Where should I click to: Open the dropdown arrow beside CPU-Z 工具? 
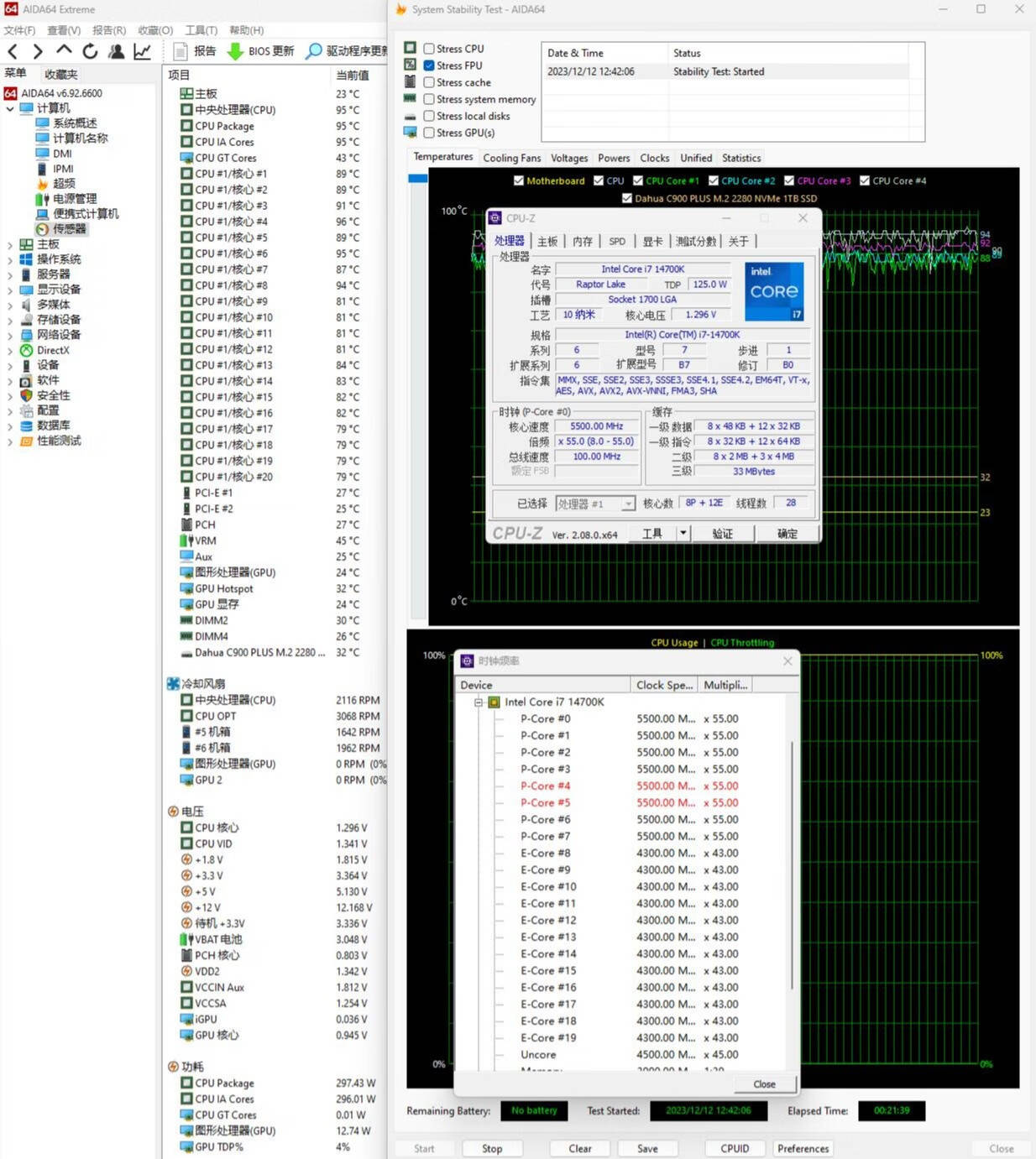683,533
